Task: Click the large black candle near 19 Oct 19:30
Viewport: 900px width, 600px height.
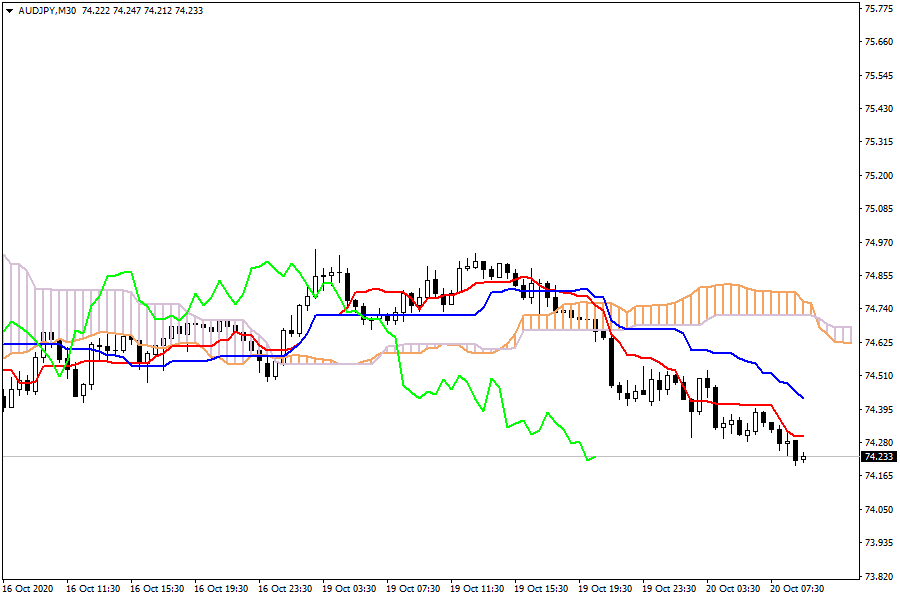Action: coord(610,362)
